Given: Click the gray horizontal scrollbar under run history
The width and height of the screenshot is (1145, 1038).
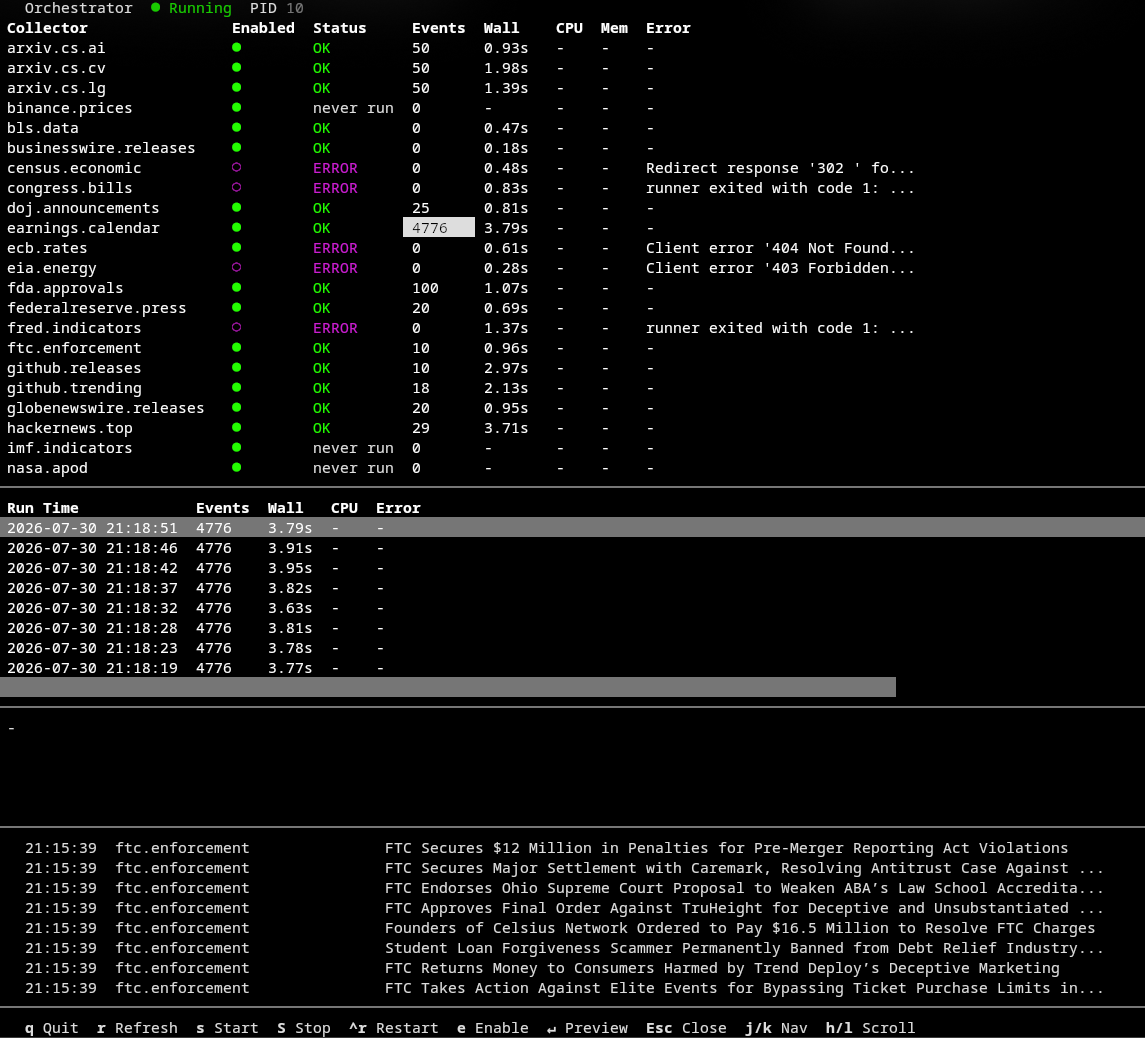Looking at the screenshot, I should tap(448, 687).
